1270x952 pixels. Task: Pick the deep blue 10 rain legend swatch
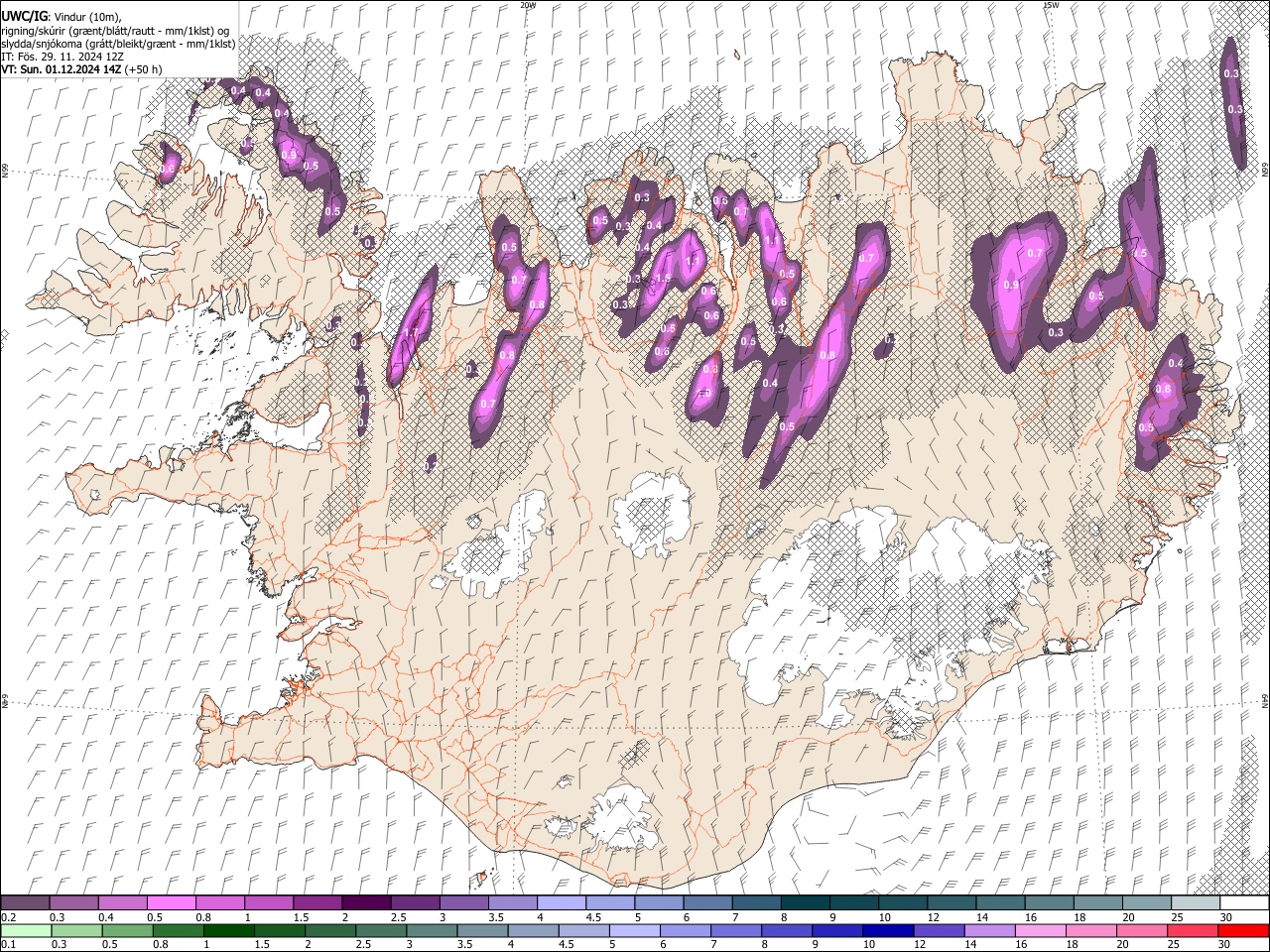[x=889, y=930]
